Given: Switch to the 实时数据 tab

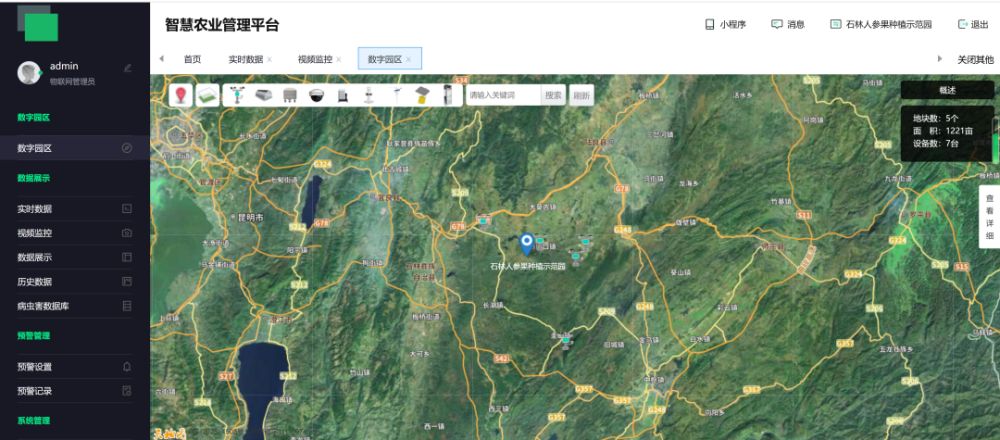Looking at the screenshot, I should pos(246,59).
